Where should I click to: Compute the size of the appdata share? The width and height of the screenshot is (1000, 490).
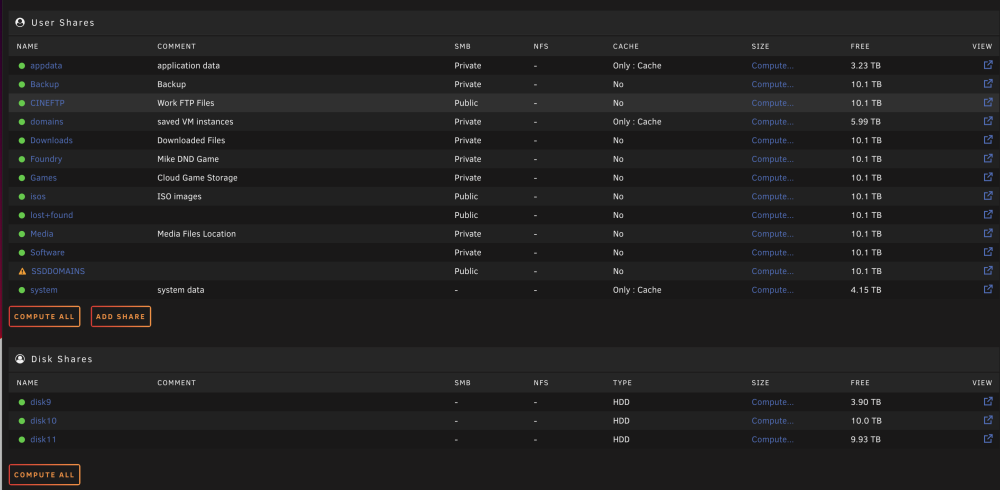point(772,66)
